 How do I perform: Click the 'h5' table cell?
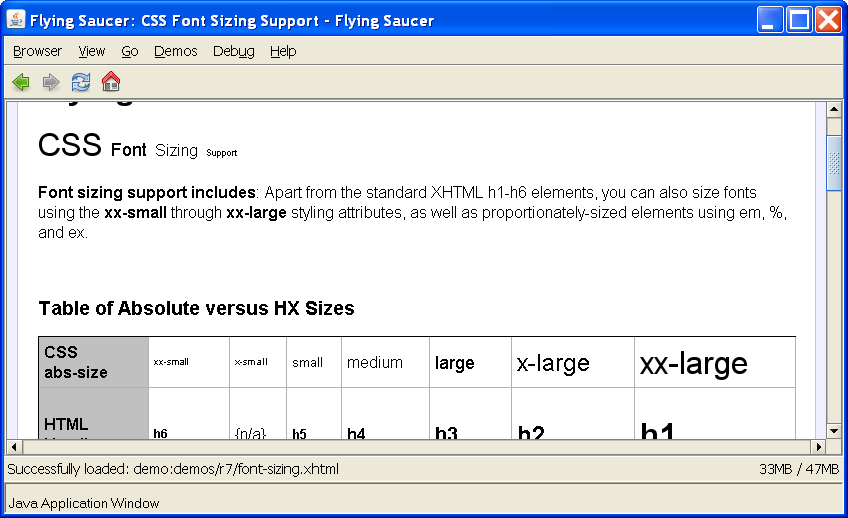click(x=314, y=414)
